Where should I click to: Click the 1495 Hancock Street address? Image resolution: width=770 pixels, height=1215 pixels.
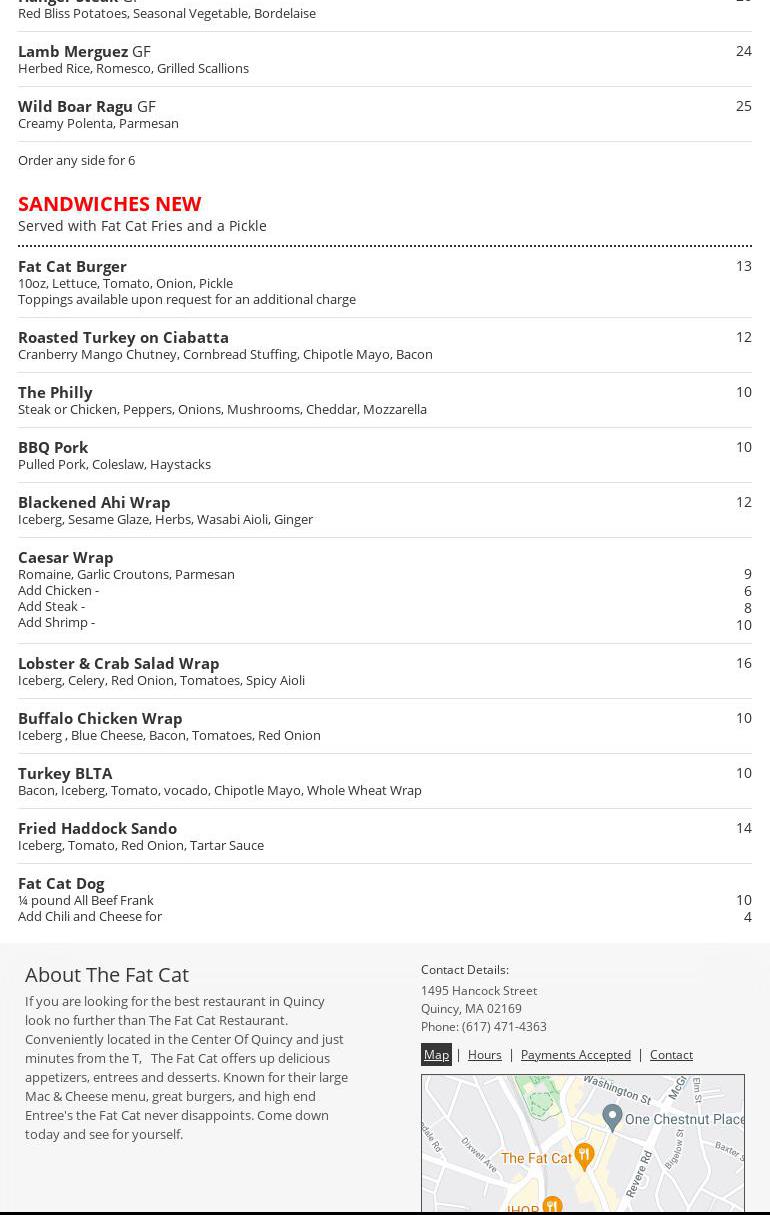tap(479, 991)
